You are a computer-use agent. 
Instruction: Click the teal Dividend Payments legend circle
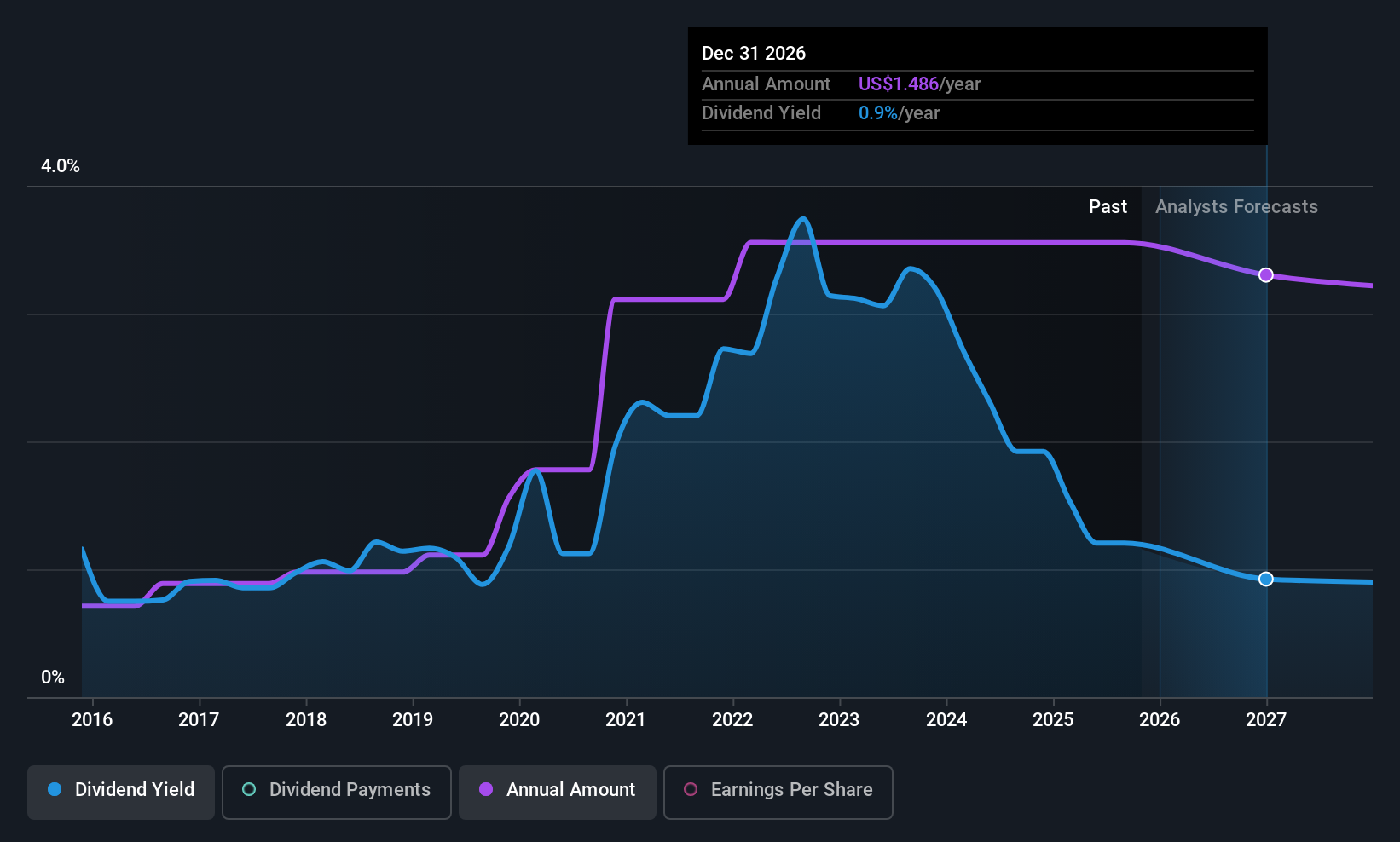tap(249, 790)
